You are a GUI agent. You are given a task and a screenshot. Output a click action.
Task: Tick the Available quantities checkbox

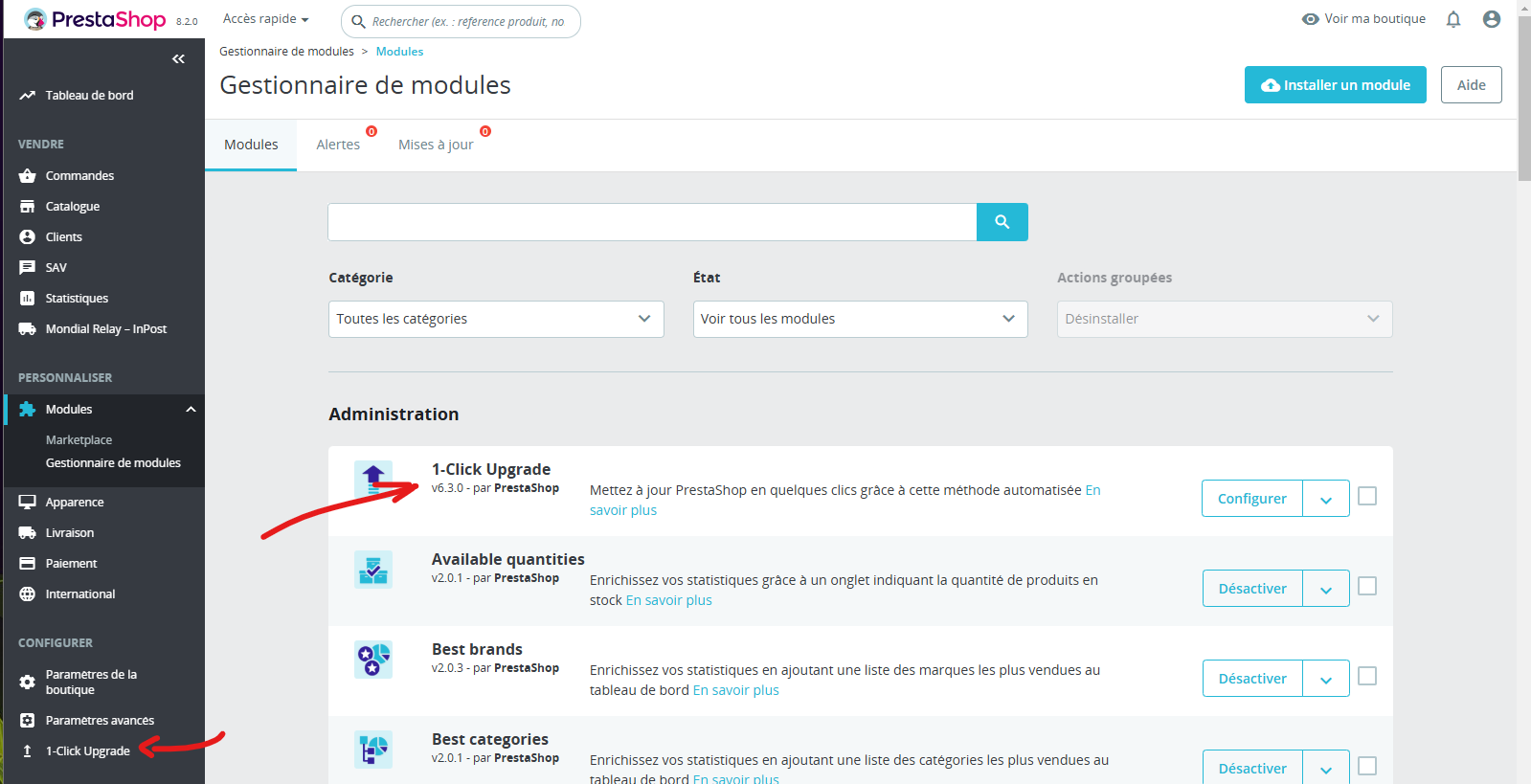coord(1367,586)
